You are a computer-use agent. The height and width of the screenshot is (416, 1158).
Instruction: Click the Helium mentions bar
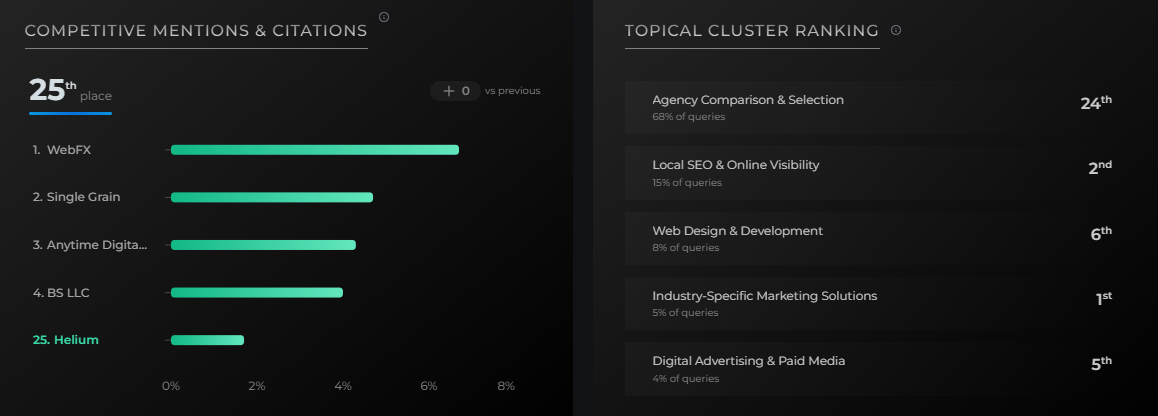coord(207,340)
